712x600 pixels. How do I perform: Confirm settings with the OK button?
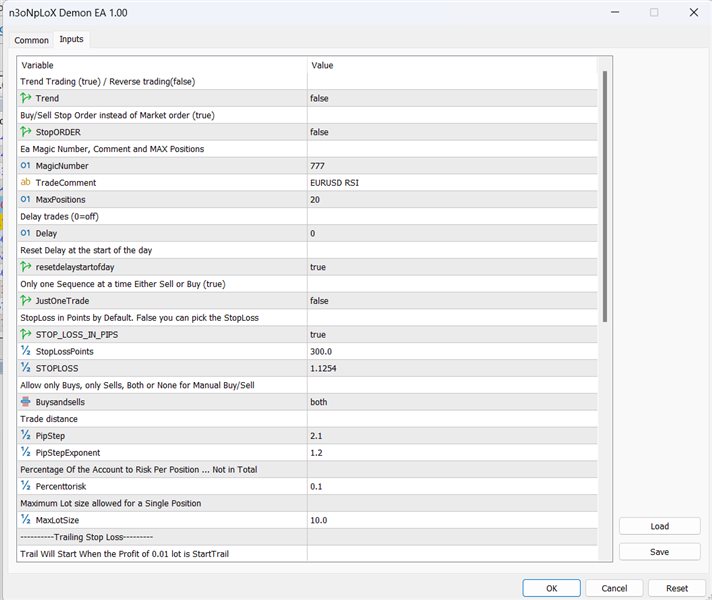point(551,588)
